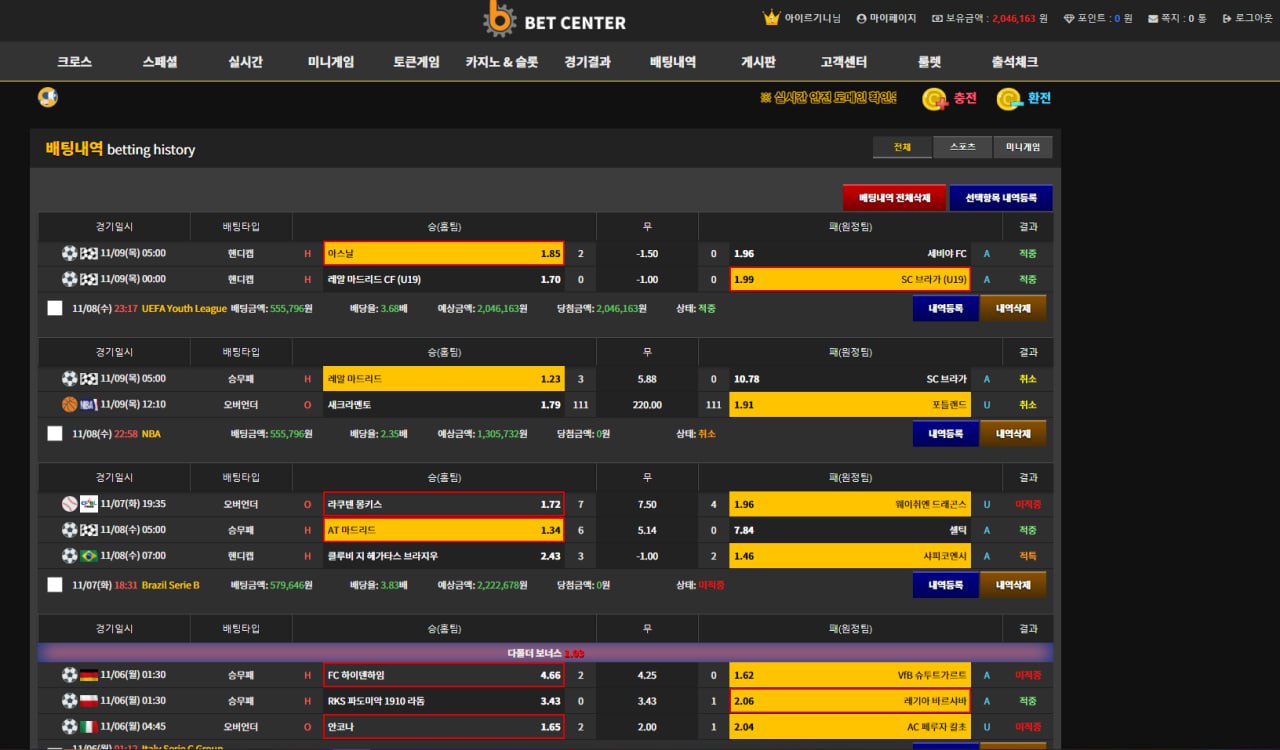Screen dimensions: 1280x750
Task: Click the gold crown icon in header
Action: [x=771, y=18]
